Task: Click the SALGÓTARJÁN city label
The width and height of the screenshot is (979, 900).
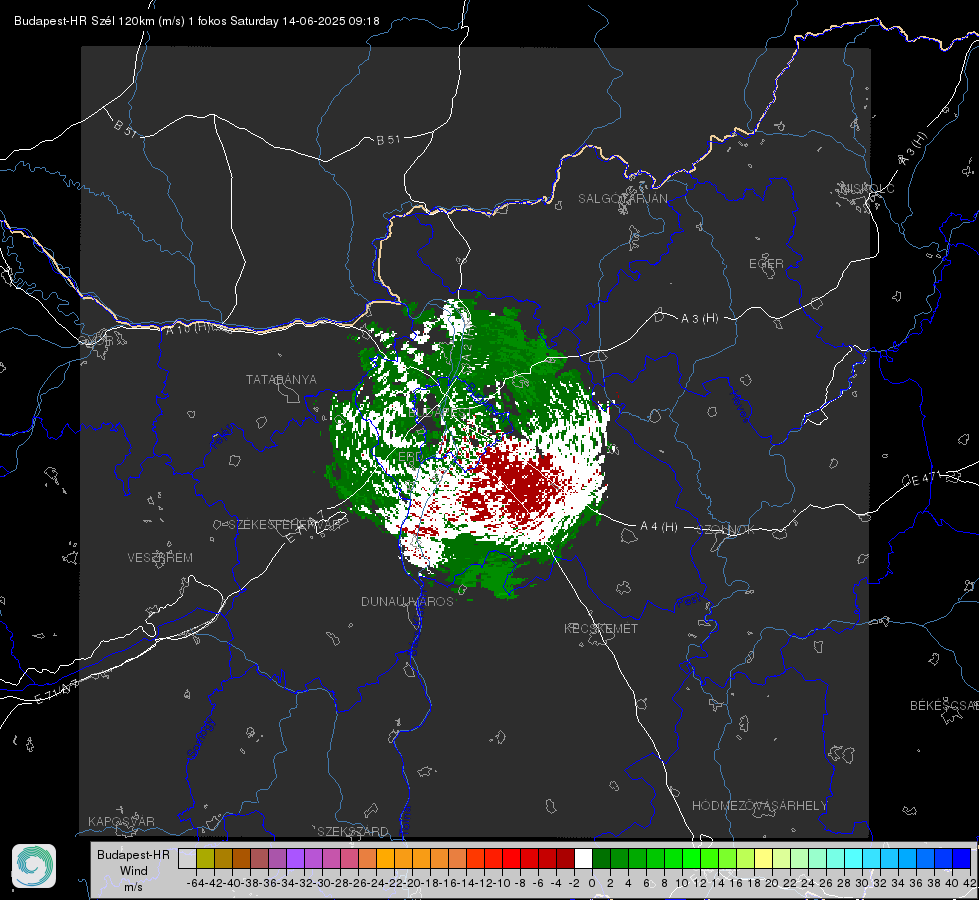Action: point(622,199)
